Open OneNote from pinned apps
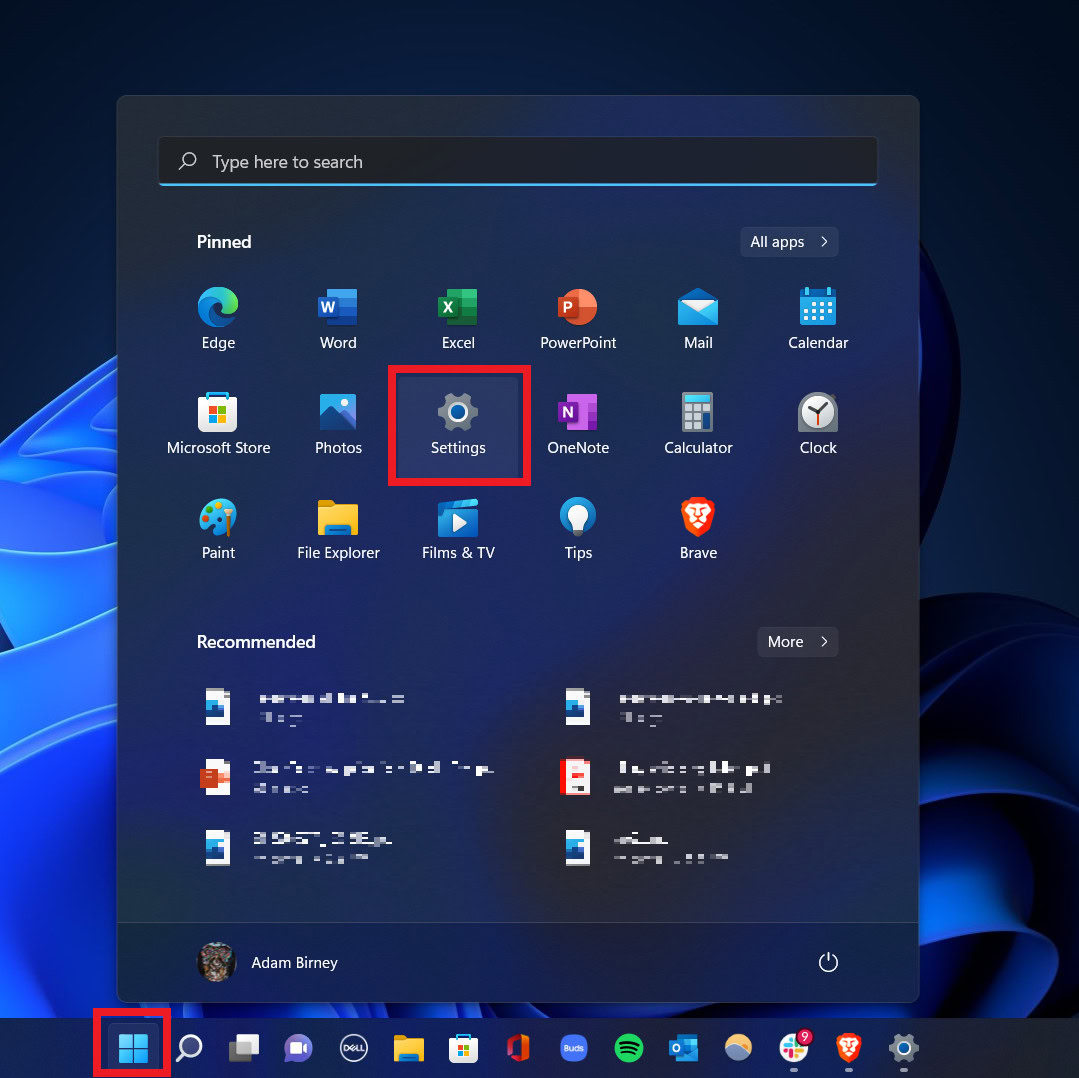1079x1078 pixels. coord(578,425)
